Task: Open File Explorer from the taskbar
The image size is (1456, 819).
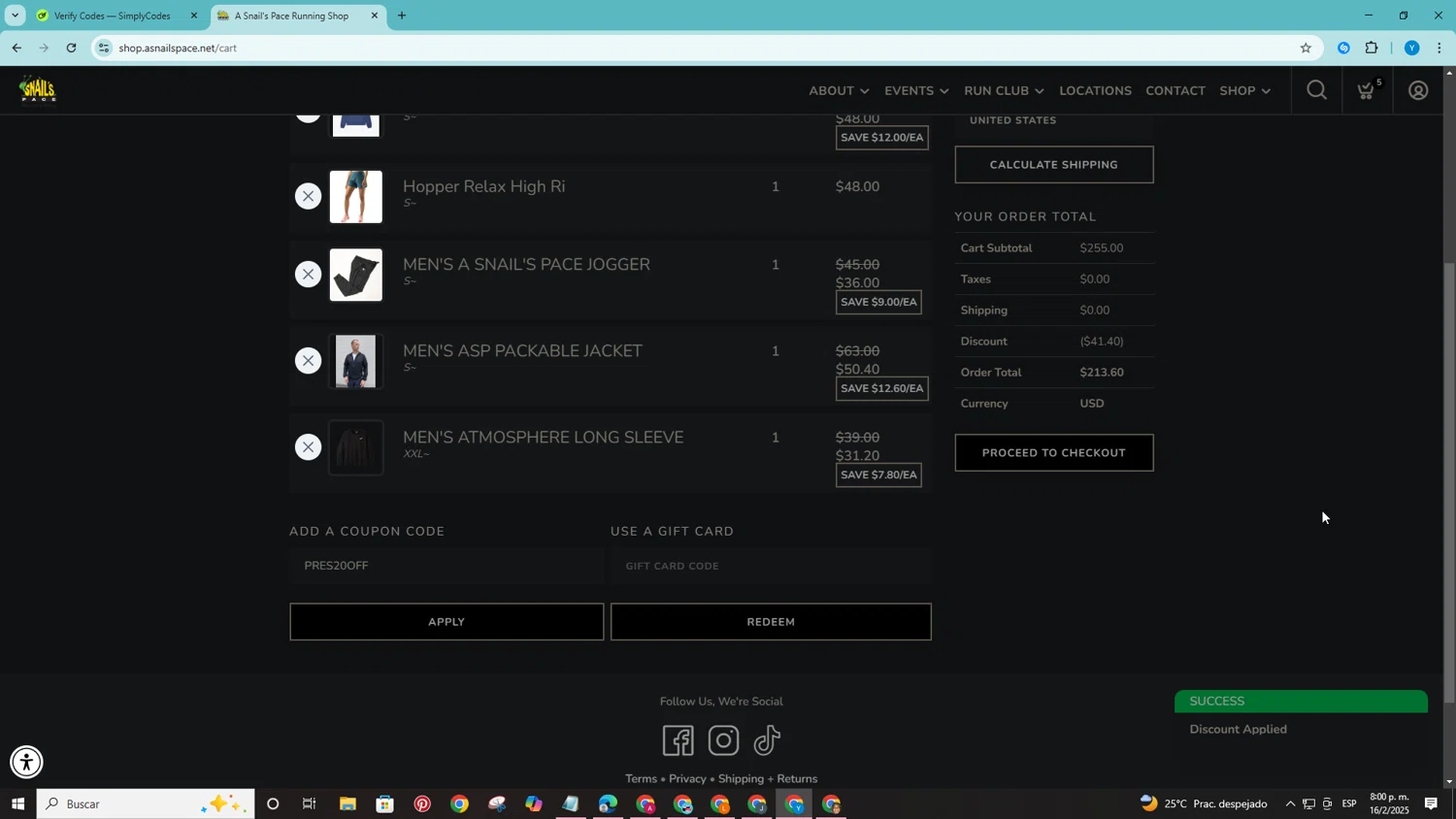Action: [x=347, y=804]
